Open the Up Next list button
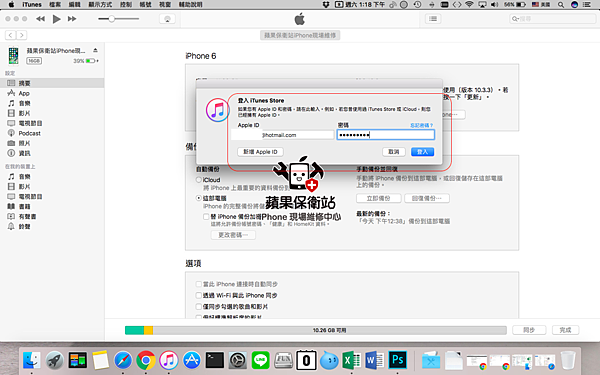The height and width of the screenshot is (375, 600). click(433, 19)
